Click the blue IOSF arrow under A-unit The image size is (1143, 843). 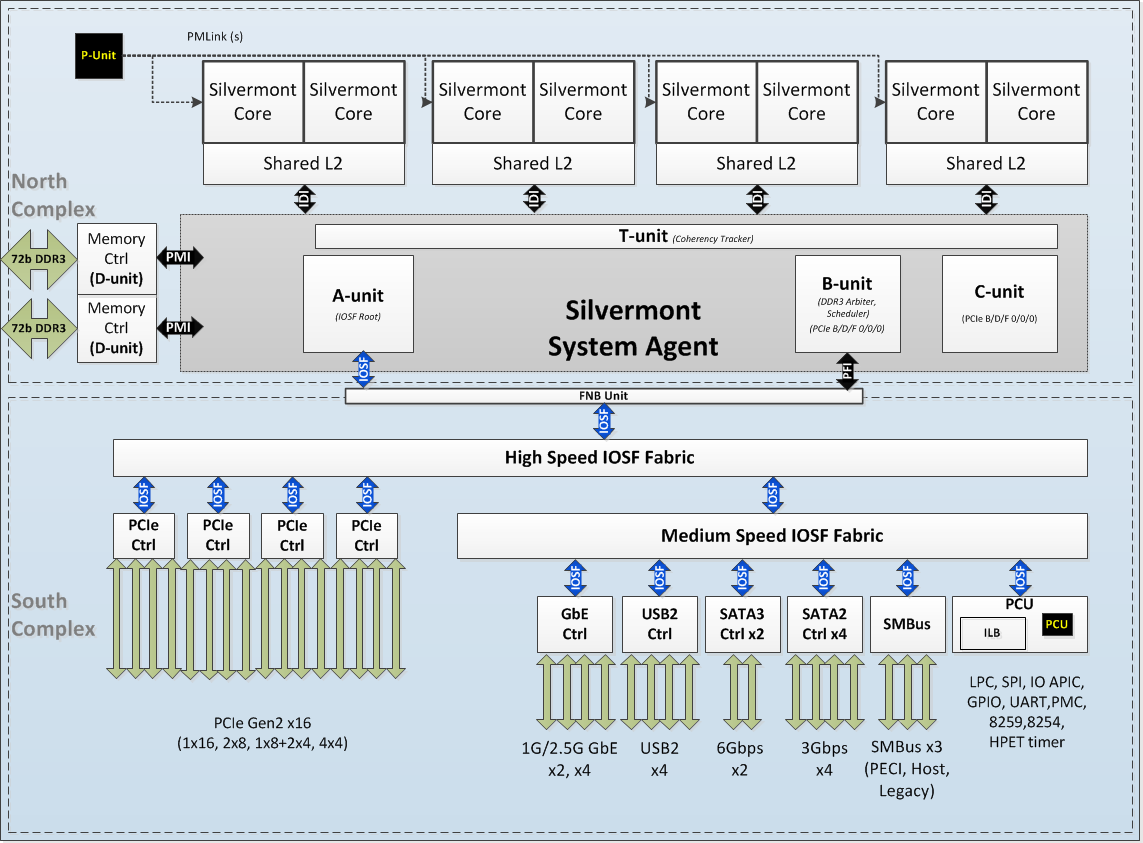(364, 370)
